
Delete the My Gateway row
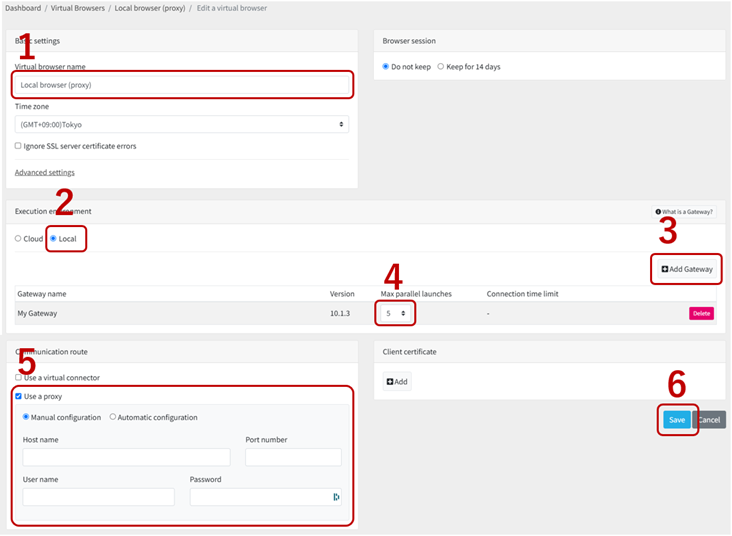click(701, 313)
